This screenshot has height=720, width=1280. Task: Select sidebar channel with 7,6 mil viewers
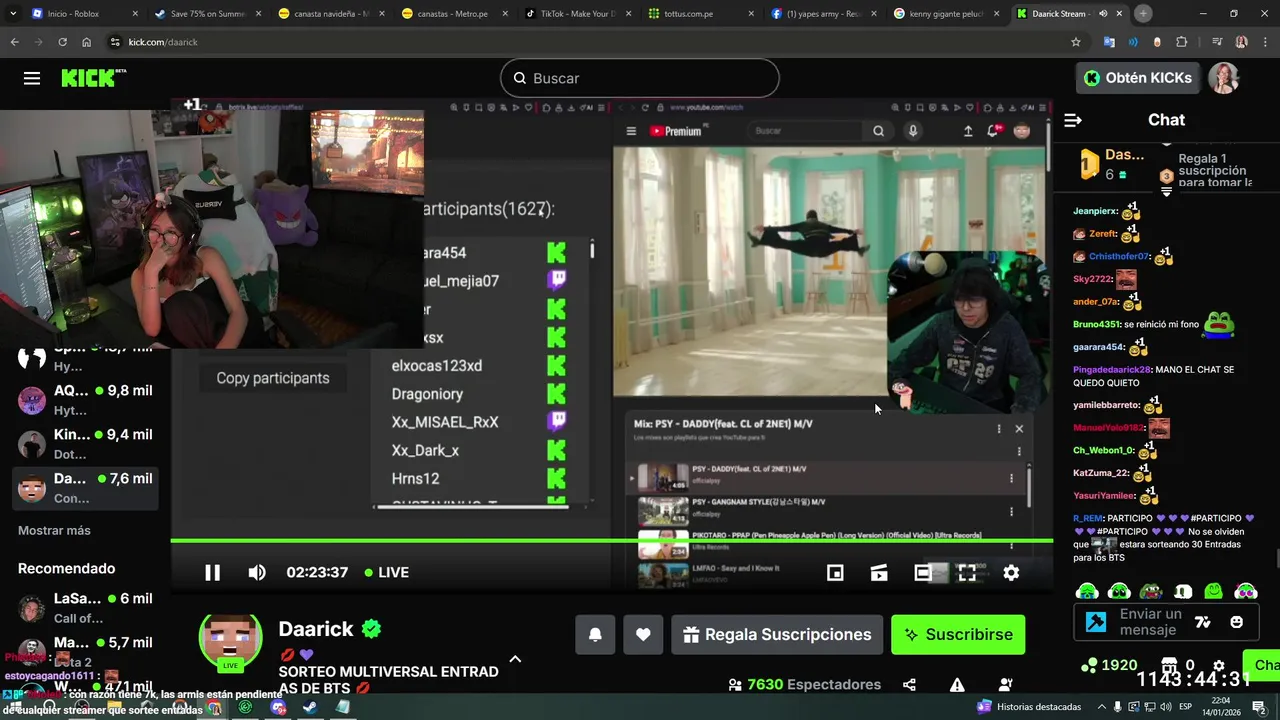(x=87, y=487)
